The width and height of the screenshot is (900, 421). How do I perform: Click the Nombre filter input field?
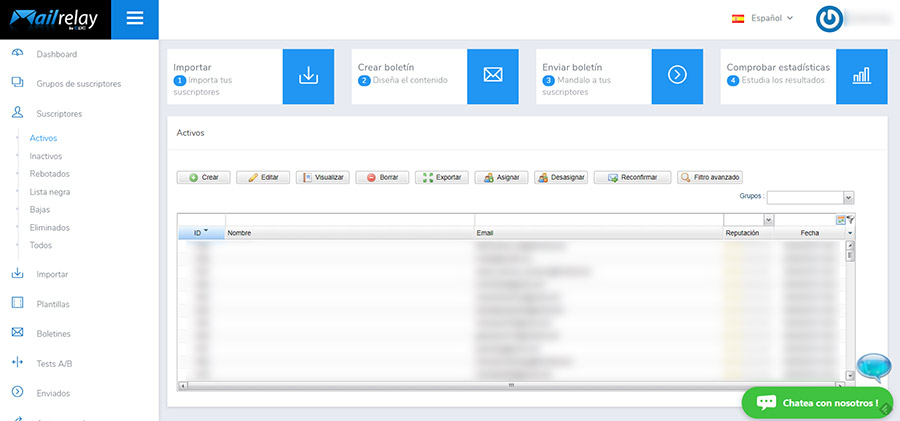coord(350,220)
